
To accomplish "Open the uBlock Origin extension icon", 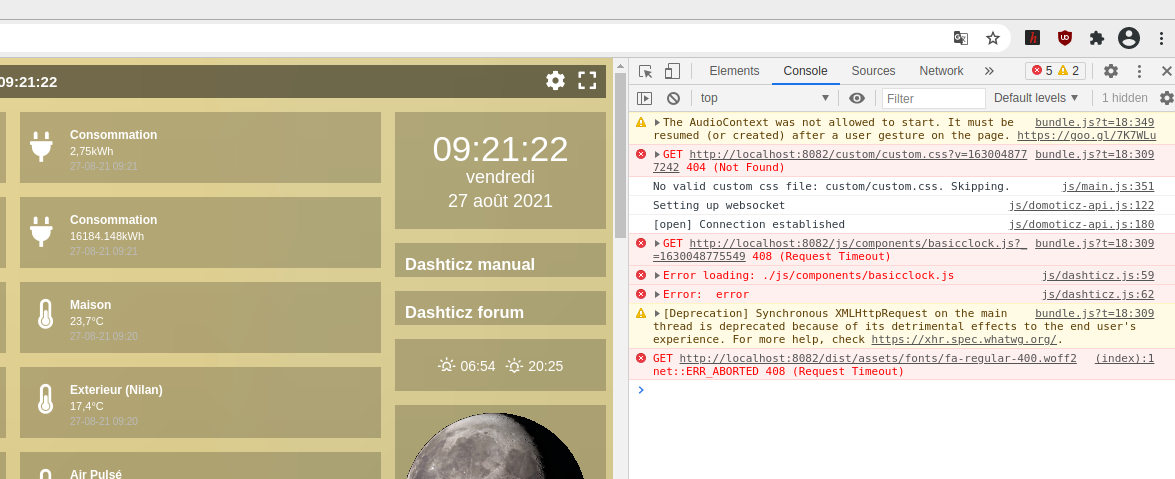I will (x=1065, y=37).
